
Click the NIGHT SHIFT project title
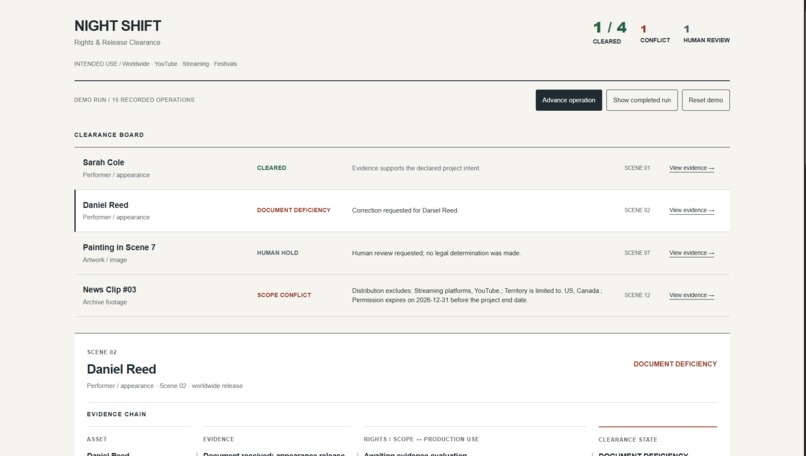pos(118,26)
